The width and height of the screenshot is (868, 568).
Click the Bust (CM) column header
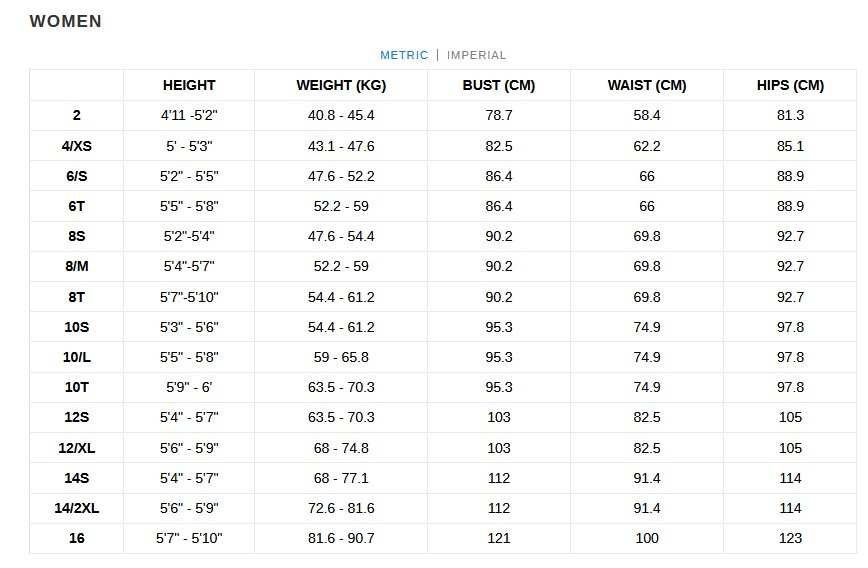click(499, 85)
